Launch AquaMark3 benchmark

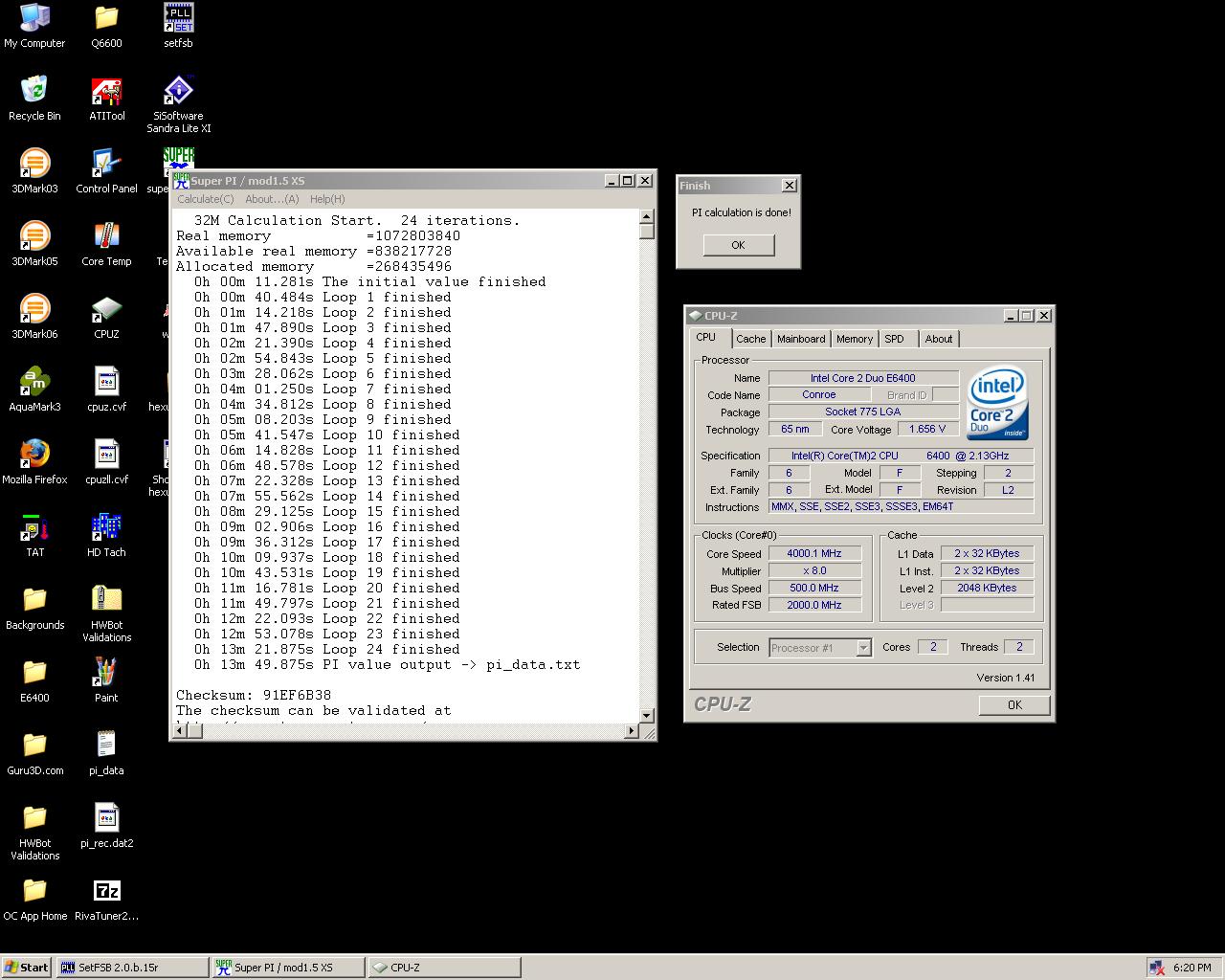(x=34, y=390)
